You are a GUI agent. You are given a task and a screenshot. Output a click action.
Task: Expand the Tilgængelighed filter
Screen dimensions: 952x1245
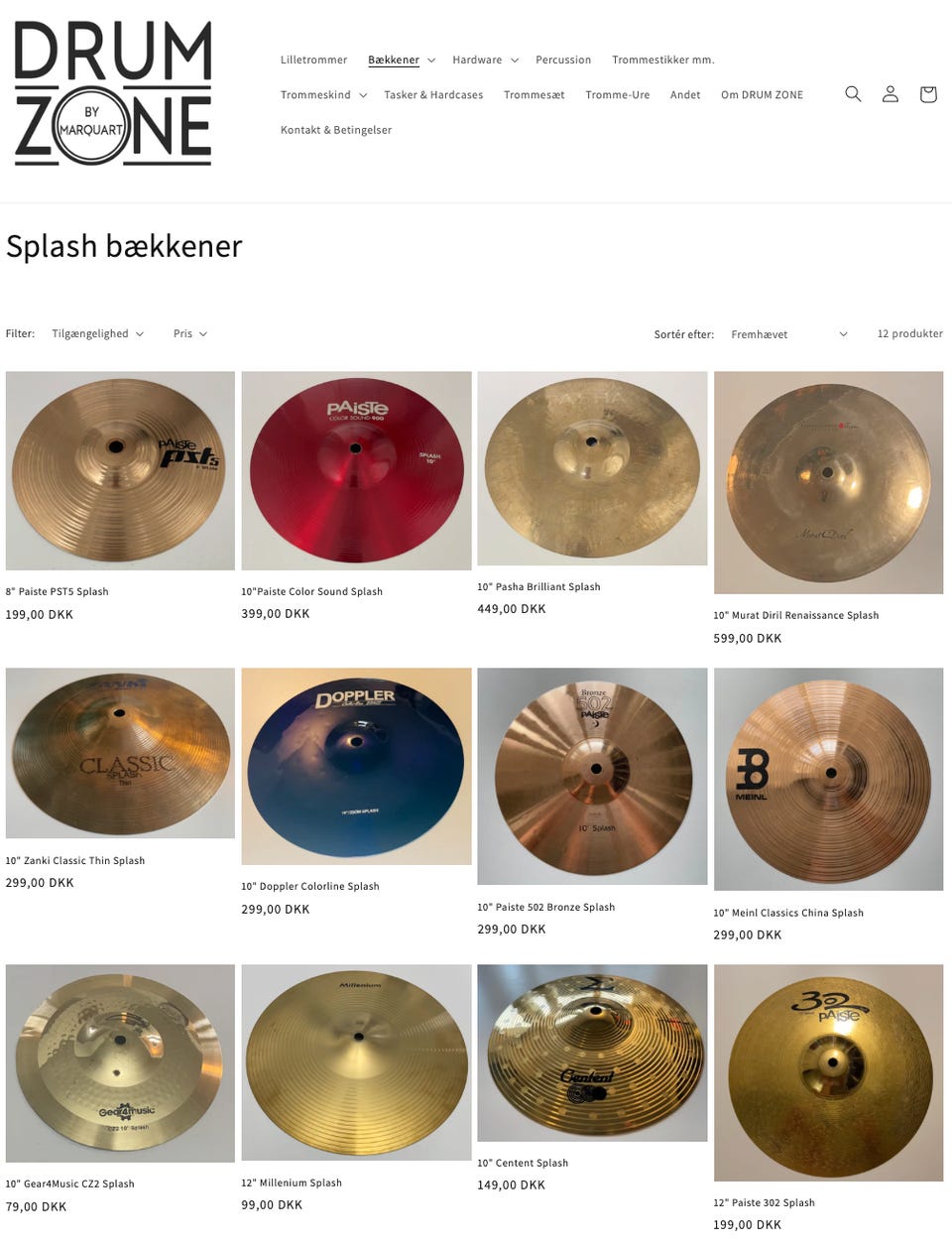point(98,333)
